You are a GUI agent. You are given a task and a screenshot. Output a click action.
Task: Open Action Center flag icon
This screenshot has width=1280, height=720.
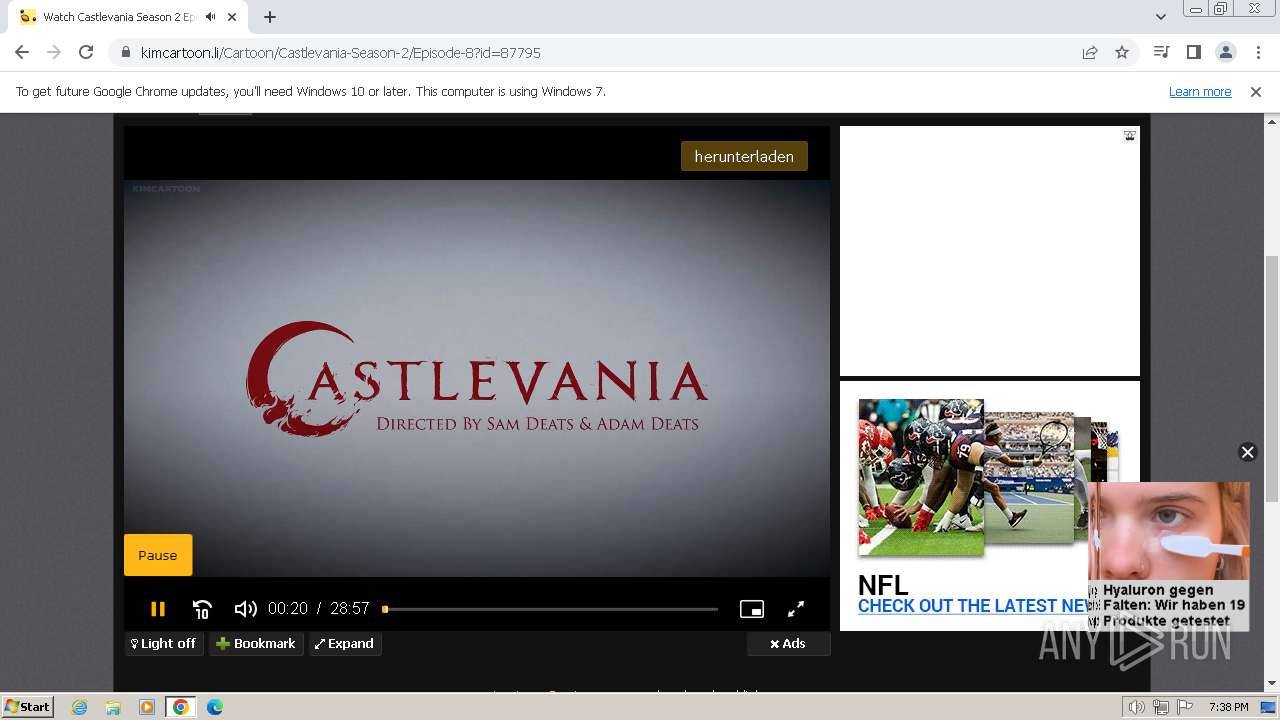(x=1184, y=707)
